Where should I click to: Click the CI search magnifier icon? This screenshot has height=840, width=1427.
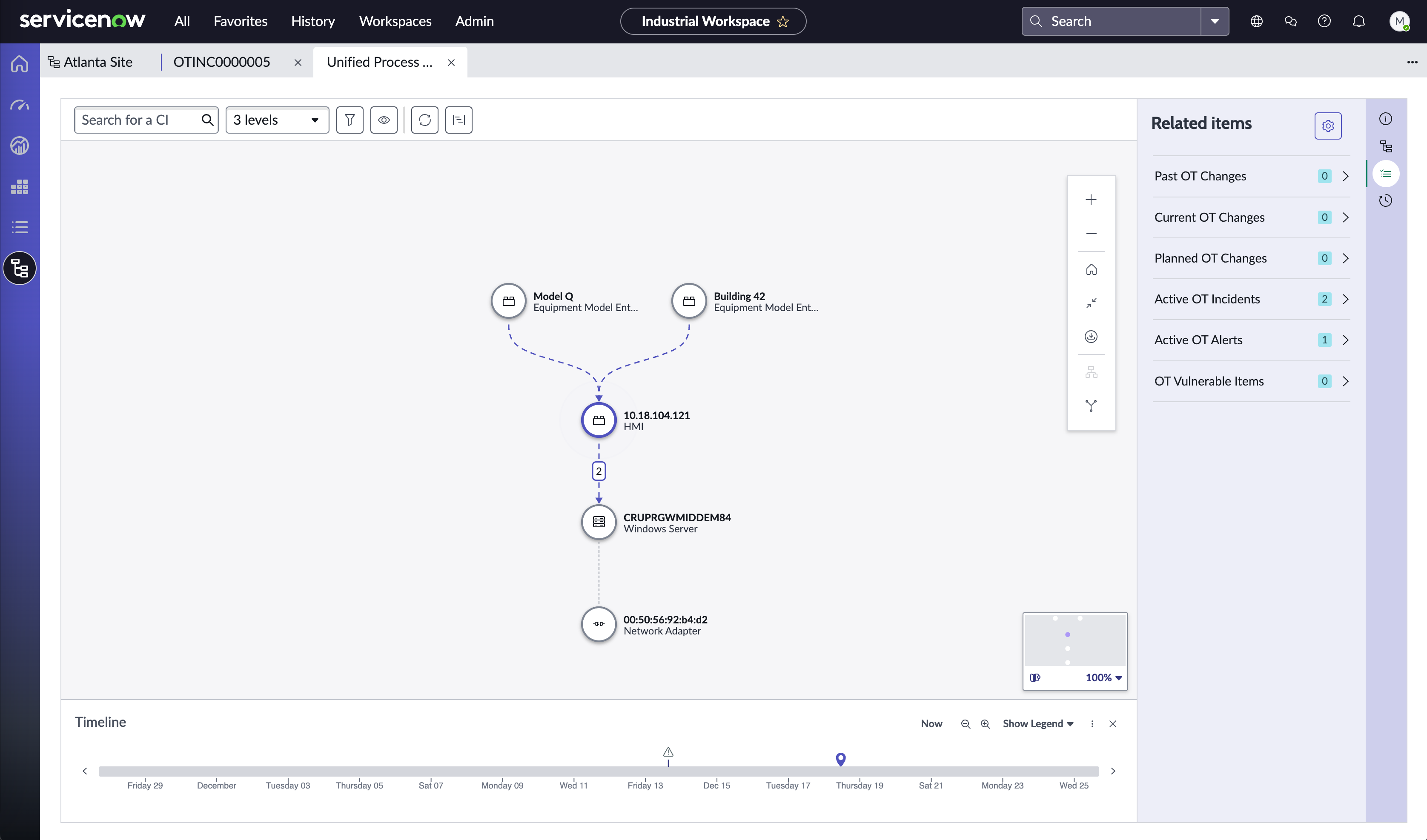(207, 120)
